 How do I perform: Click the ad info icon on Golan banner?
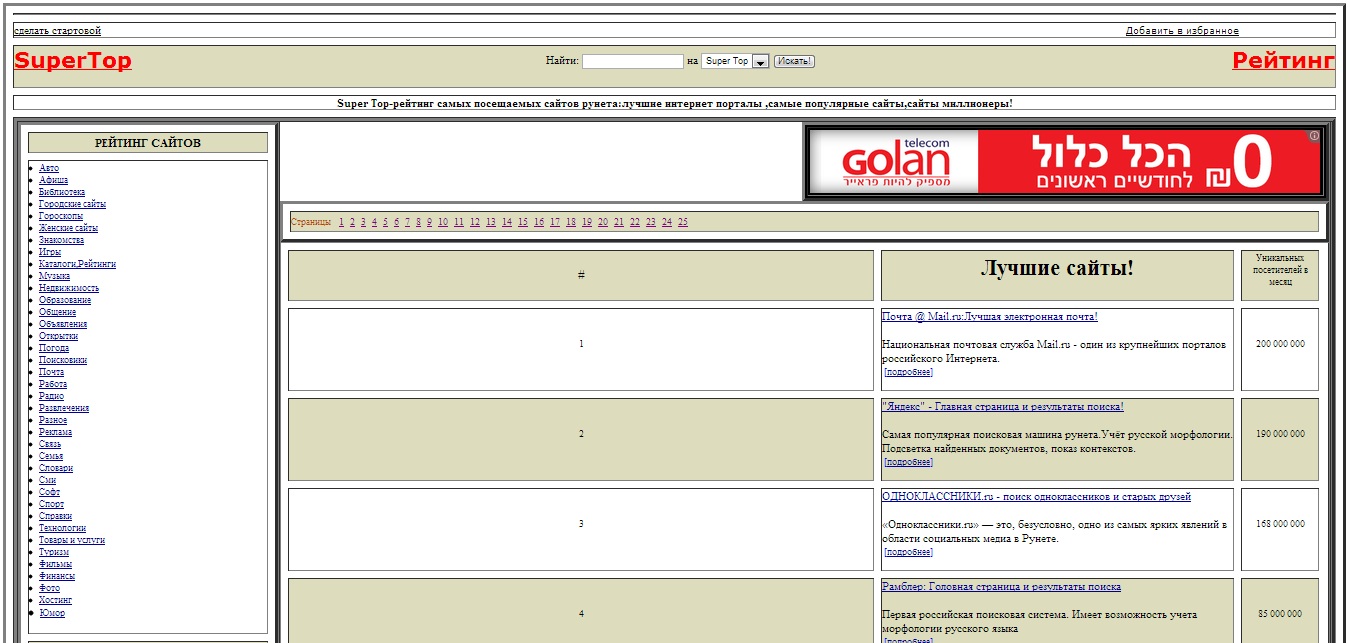tap(1315, 135)
